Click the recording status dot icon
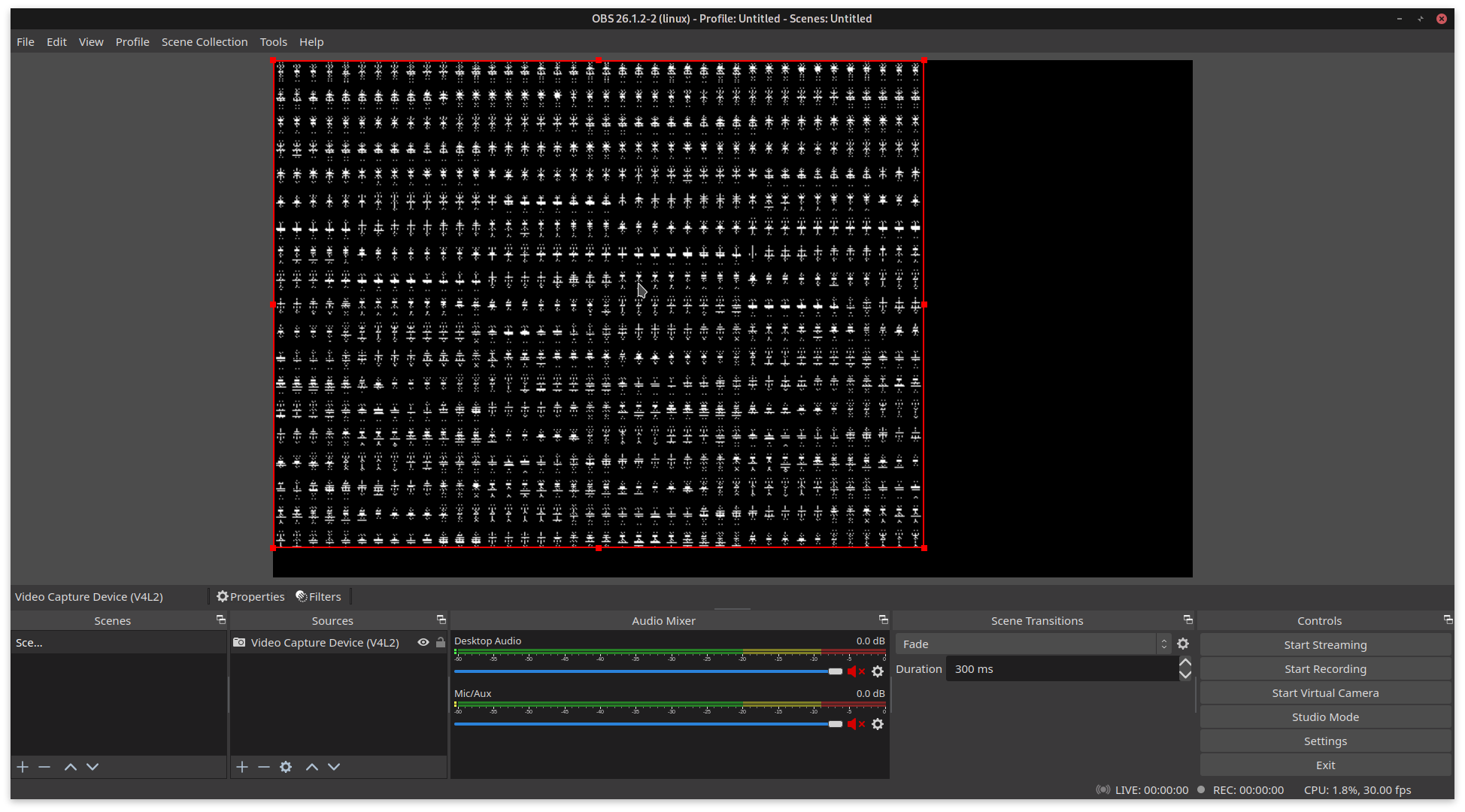This screenshot has height=812, width=1465. (1201, 789)
